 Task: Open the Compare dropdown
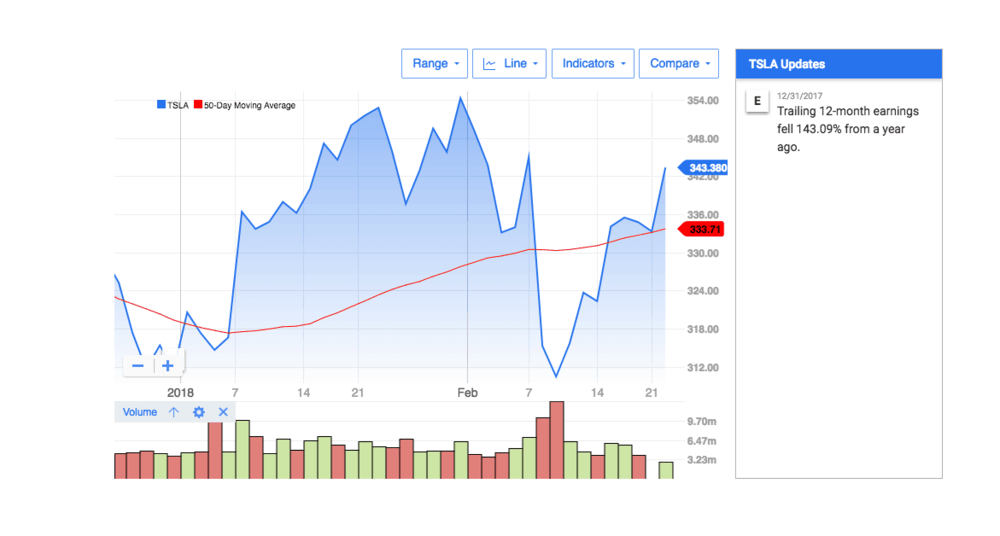[x=679, y=64]
